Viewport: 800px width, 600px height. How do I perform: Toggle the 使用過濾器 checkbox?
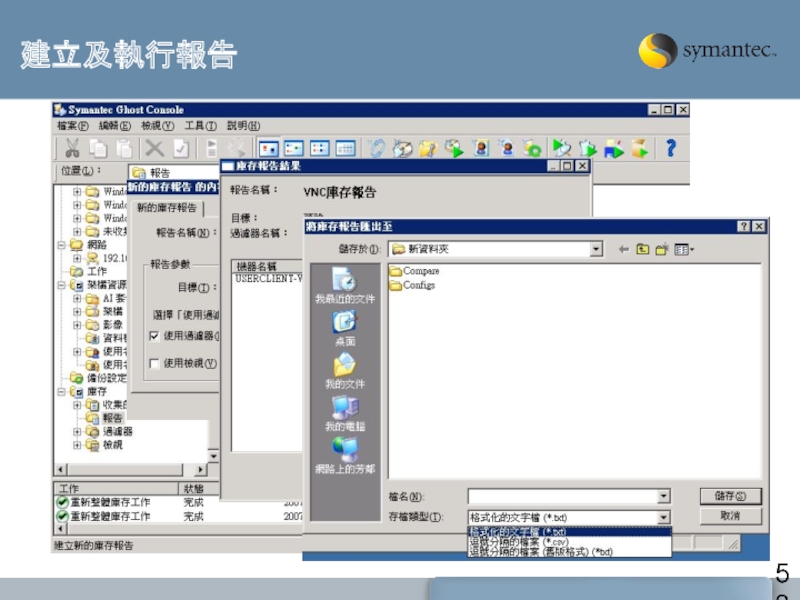pos(154,336)
